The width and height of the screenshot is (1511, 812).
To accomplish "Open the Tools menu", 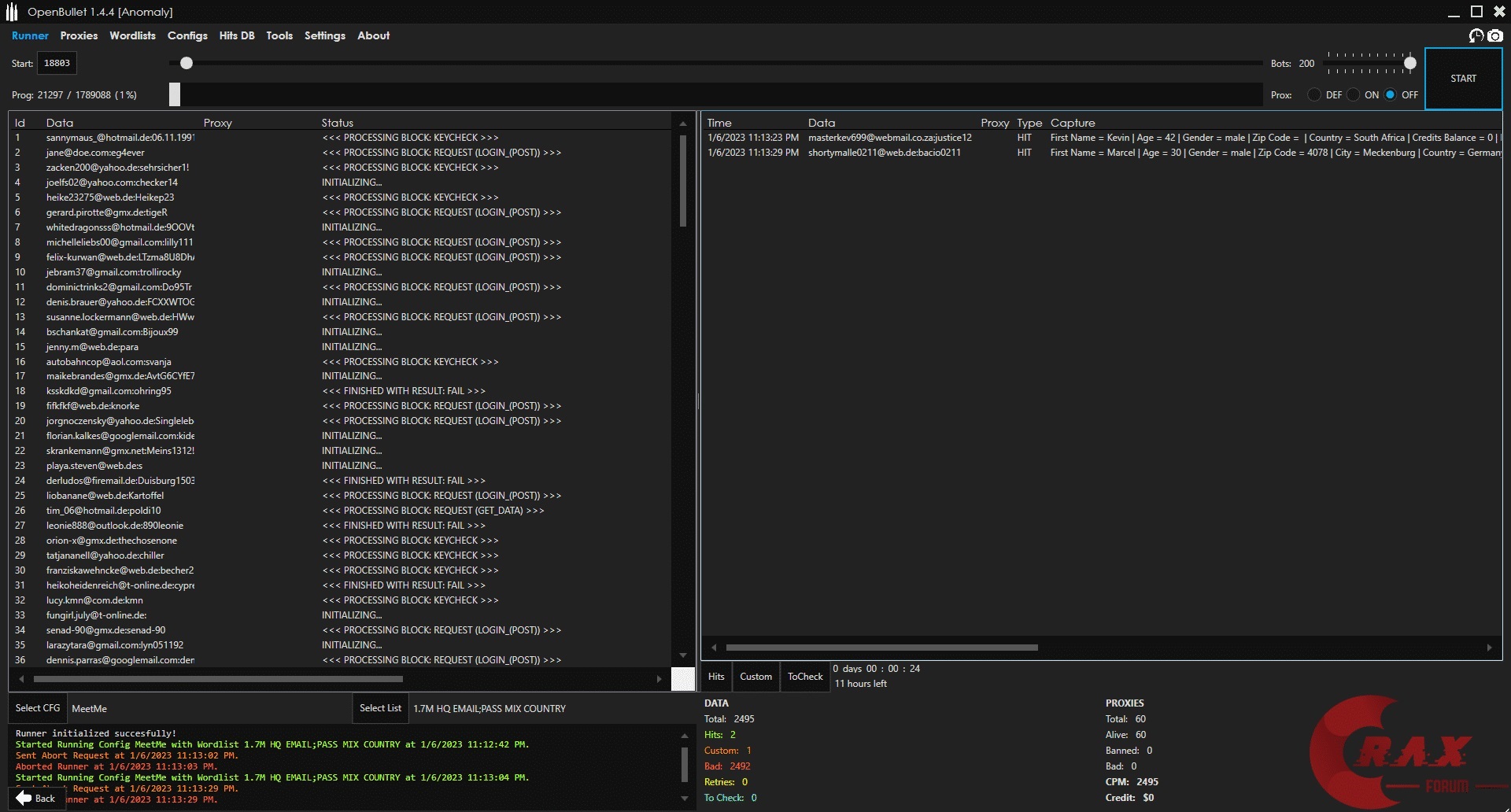I will [x=279, y=35].
